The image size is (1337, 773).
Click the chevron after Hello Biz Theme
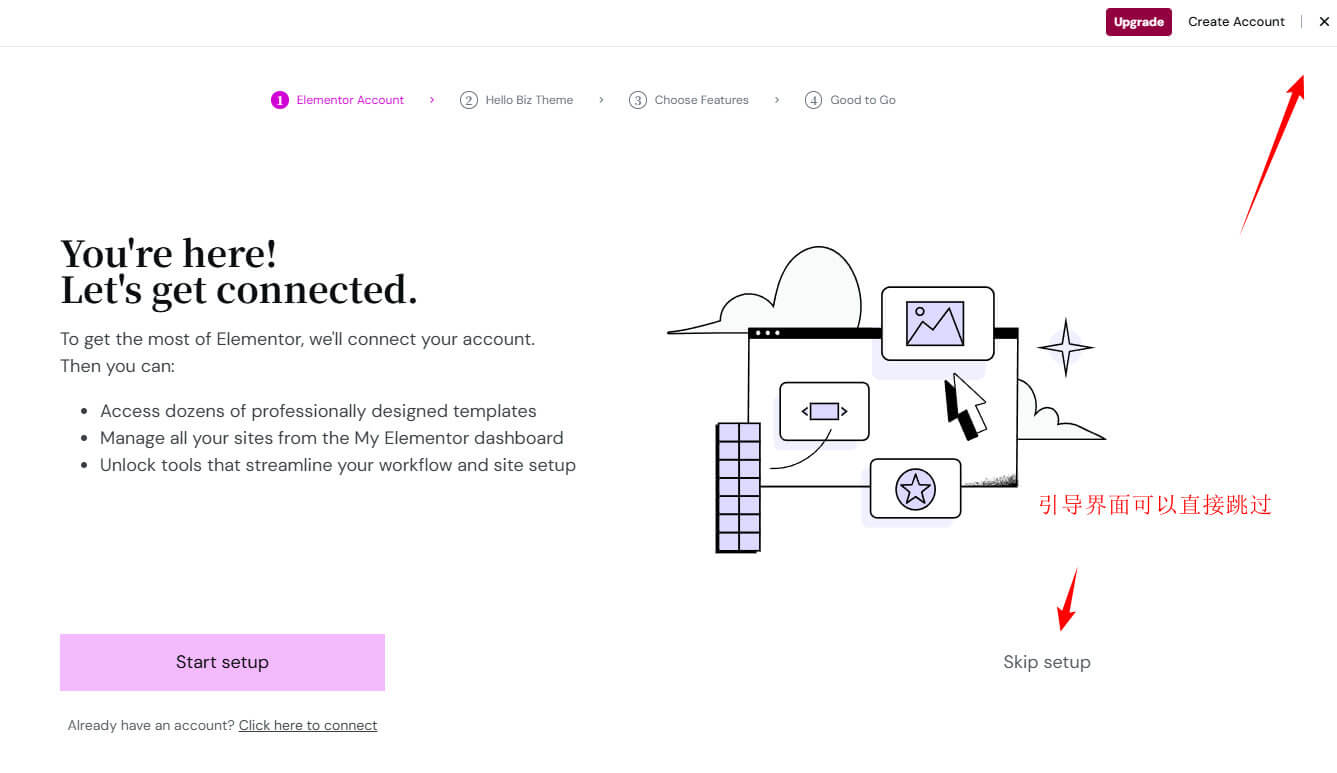coord(601,100)
